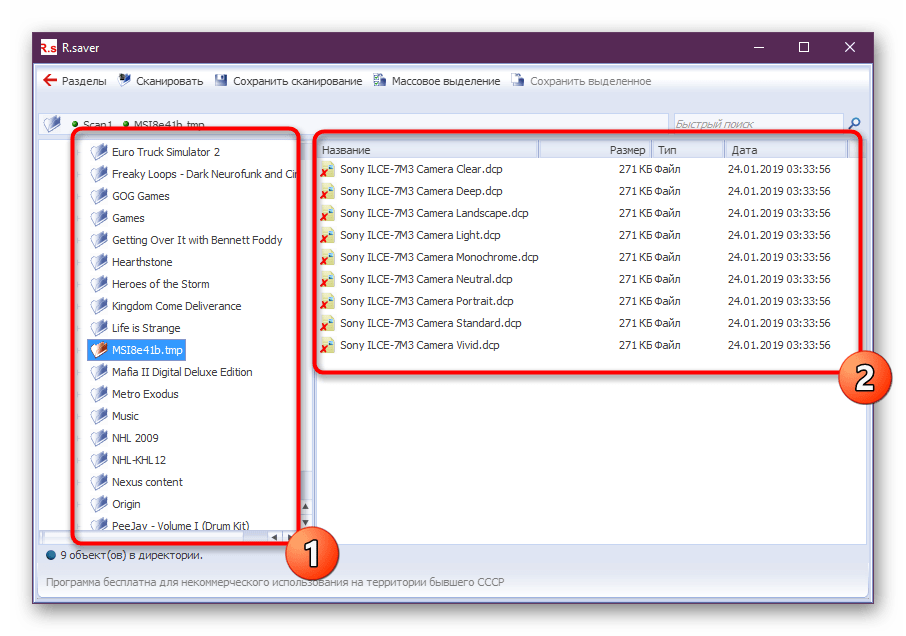Select Kingdom Come Deliverance folder icon
The width and height of the screenshot is (906, 636).
click(x=99, y=305)
